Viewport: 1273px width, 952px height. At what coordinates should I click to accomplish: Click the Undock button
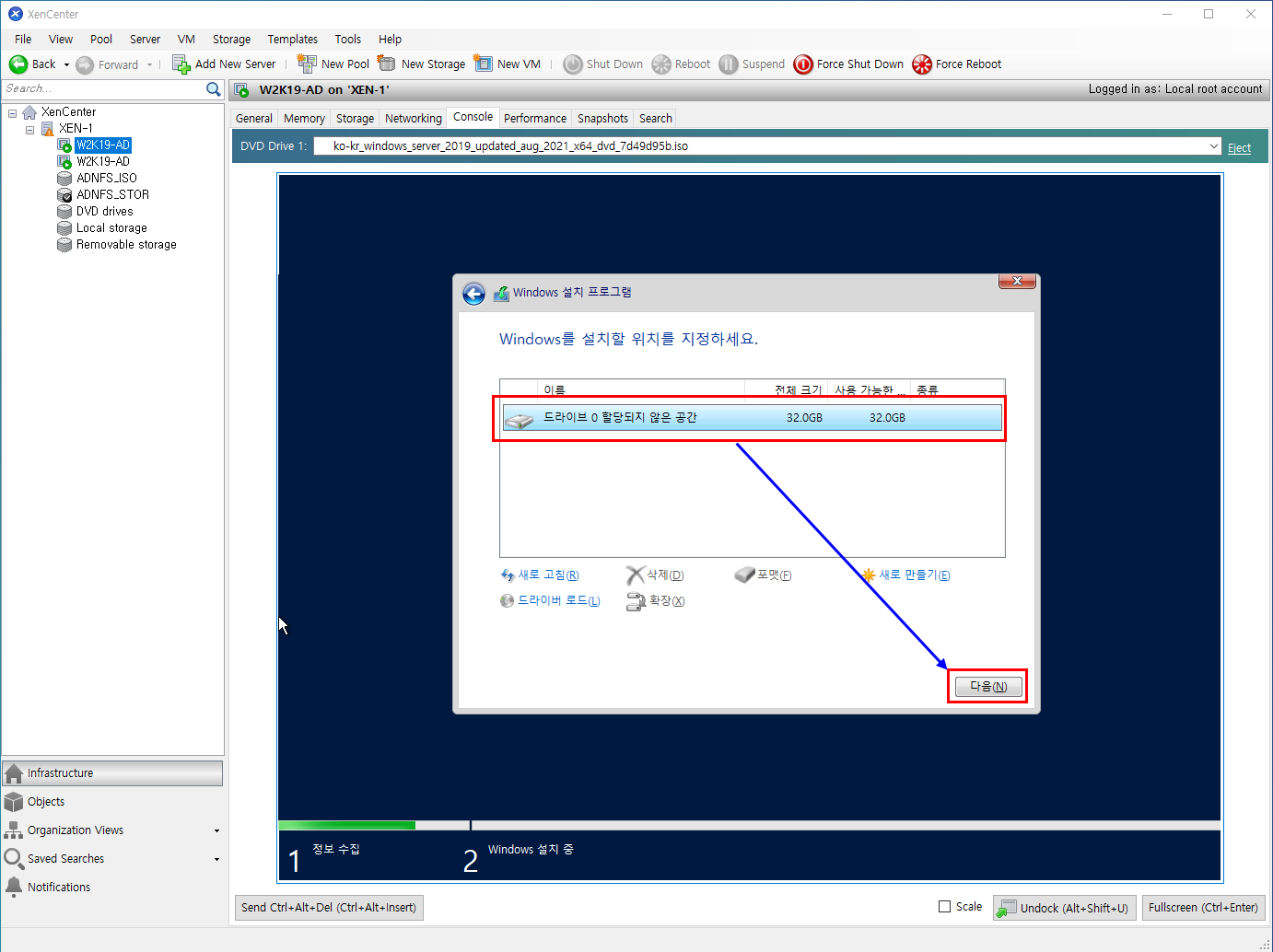tap(1065, 908)
